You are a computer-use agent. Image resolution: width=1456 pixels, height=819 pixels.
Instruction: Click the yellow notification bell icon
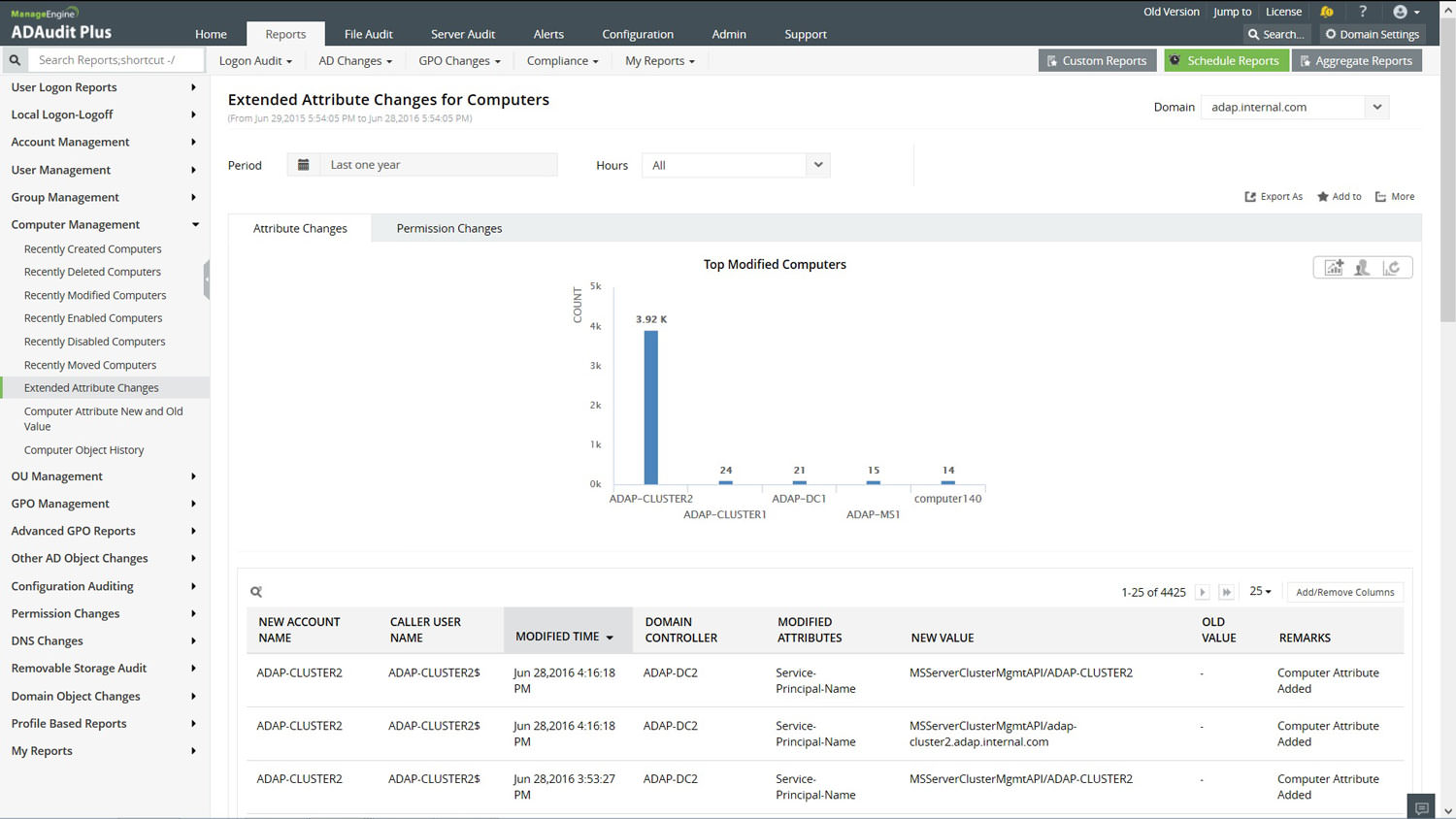point(1327,12)
